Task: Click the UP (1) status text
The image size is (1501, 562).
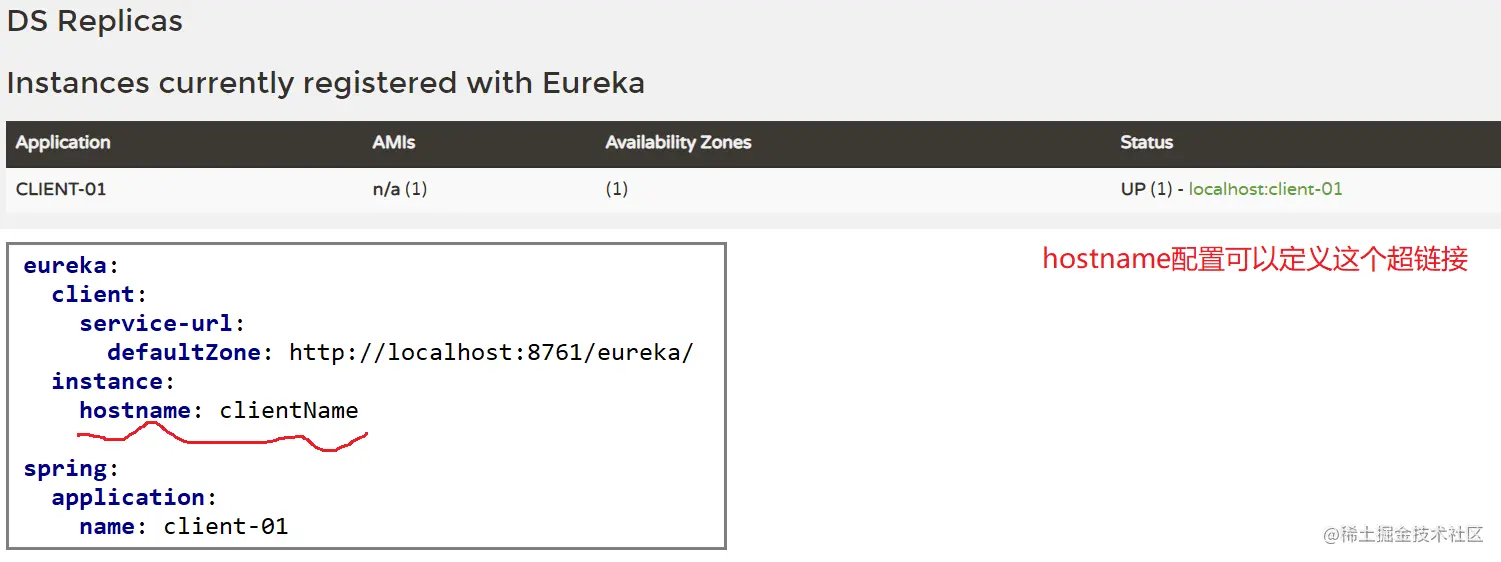Action: [x=1146, y=189]
